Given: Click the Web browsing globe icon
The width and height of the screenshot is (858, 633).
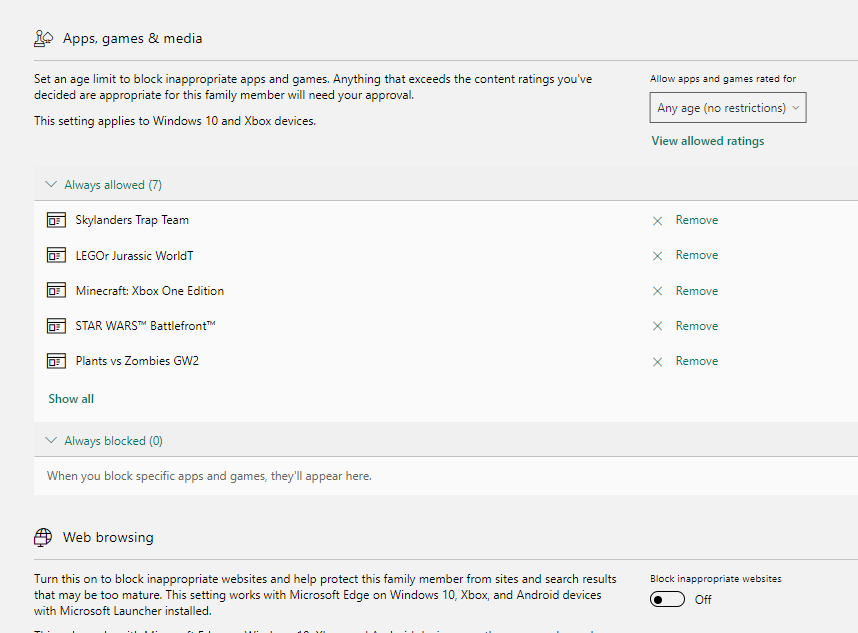Looking at the screenshot, I should [43, 537].
